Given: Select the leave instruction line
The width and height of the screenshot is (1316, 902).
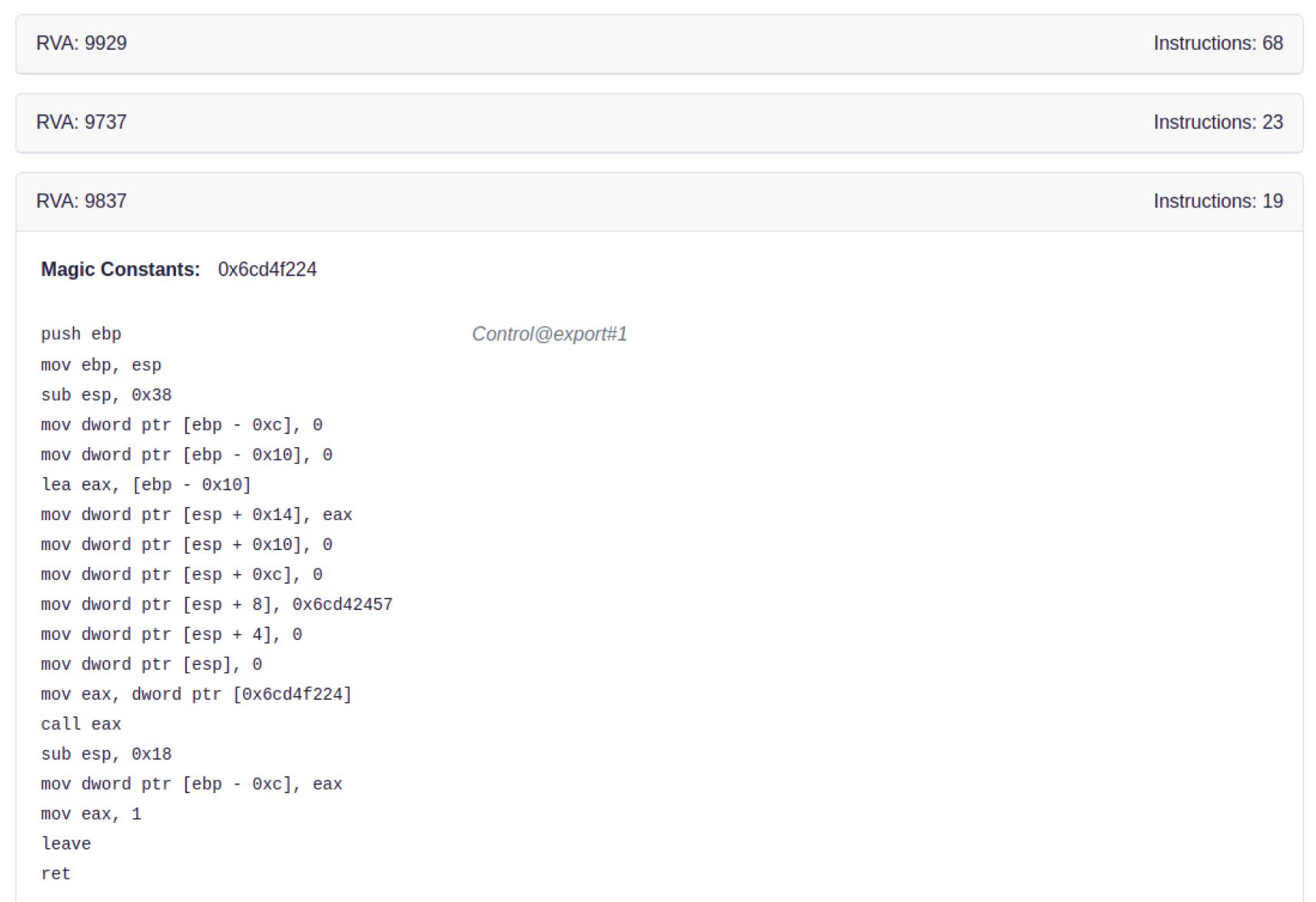Looking at the screenshot, I should (x=66, y=844).
